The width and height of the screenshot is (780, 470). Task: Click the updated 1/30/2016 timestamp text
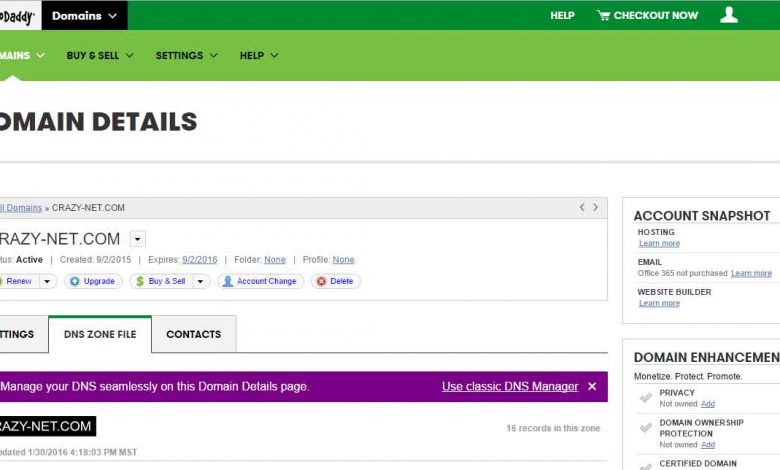tap(68, 452)
